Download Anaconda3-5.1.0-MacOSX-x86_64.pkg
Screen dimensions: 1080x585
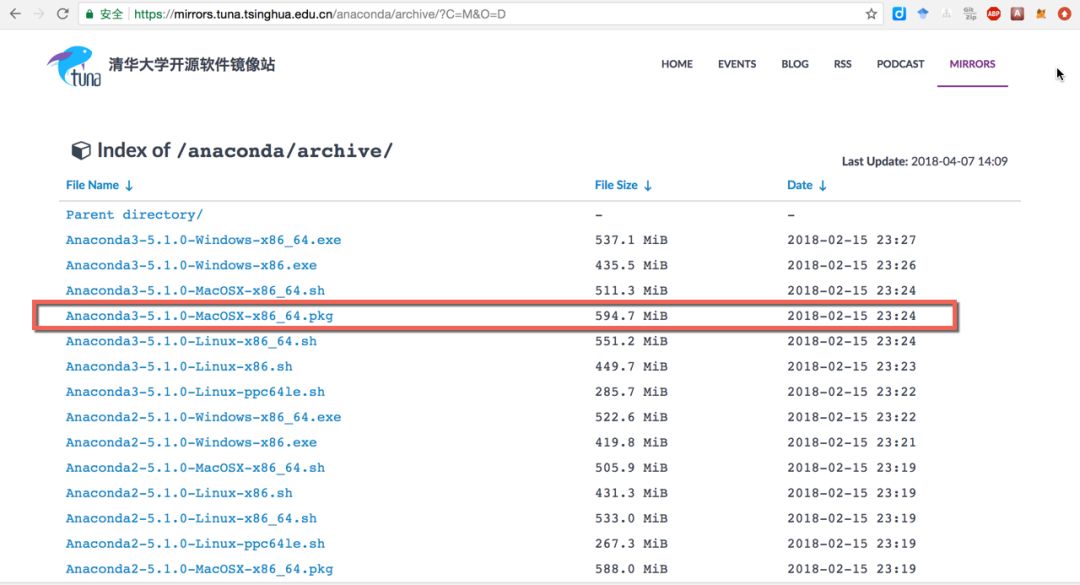pos(199,316)
